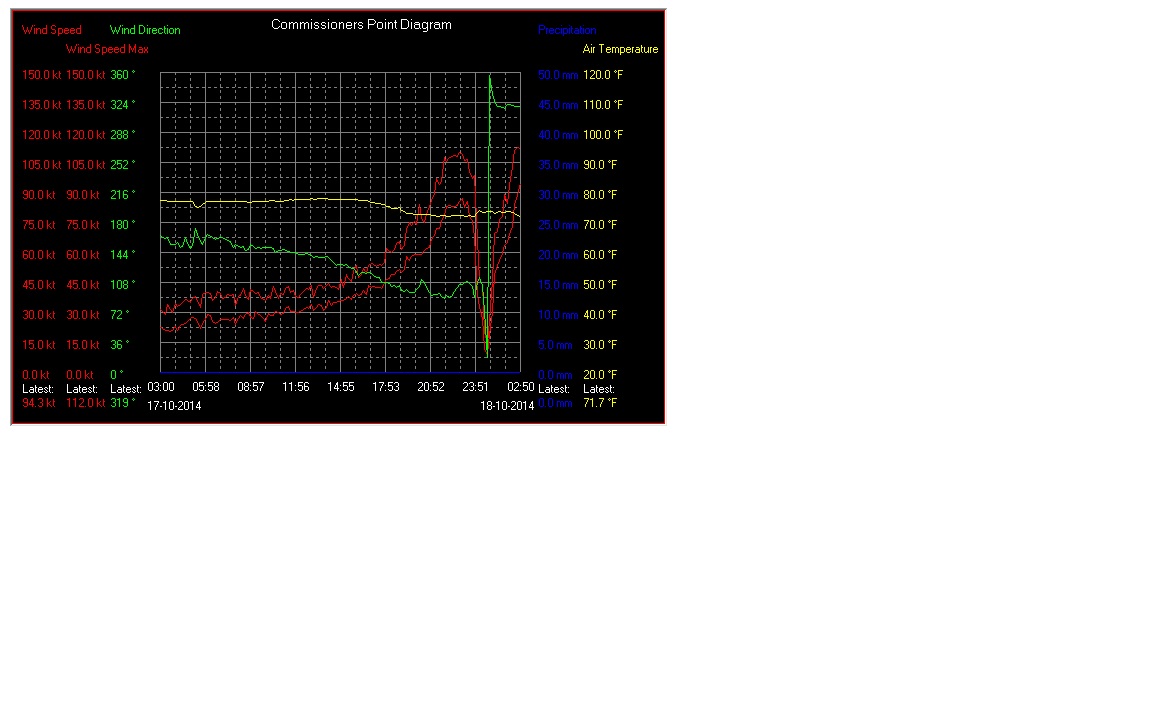Screen dimensions: 1152x720
Task: Click the "10.0 mm" precipitation axis label
Action: coord(558,315)
